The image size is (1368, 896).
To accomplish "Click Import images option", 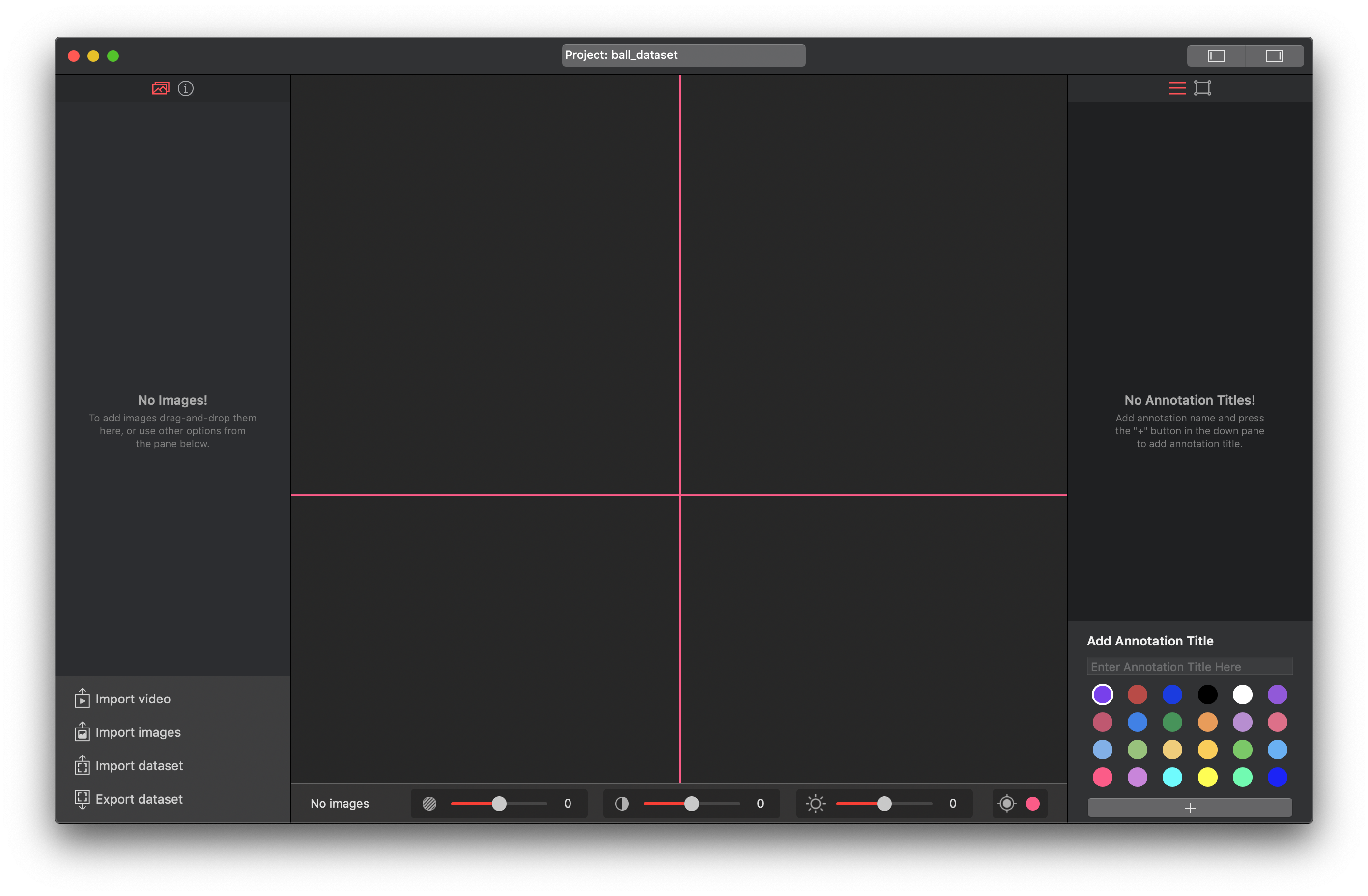I will pos(138,732).
